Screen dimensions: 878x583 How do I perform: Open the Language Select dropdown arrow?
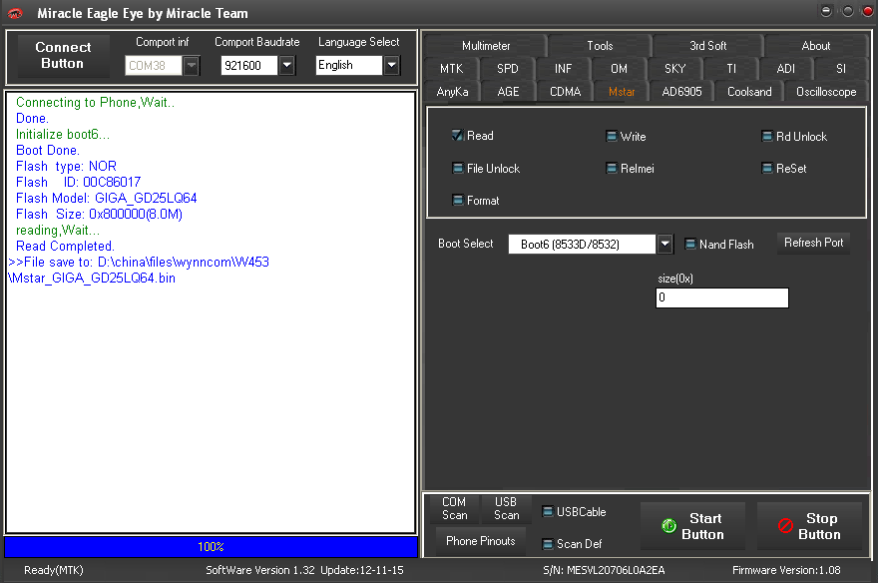pyautogui.click(x=391, y=66)
